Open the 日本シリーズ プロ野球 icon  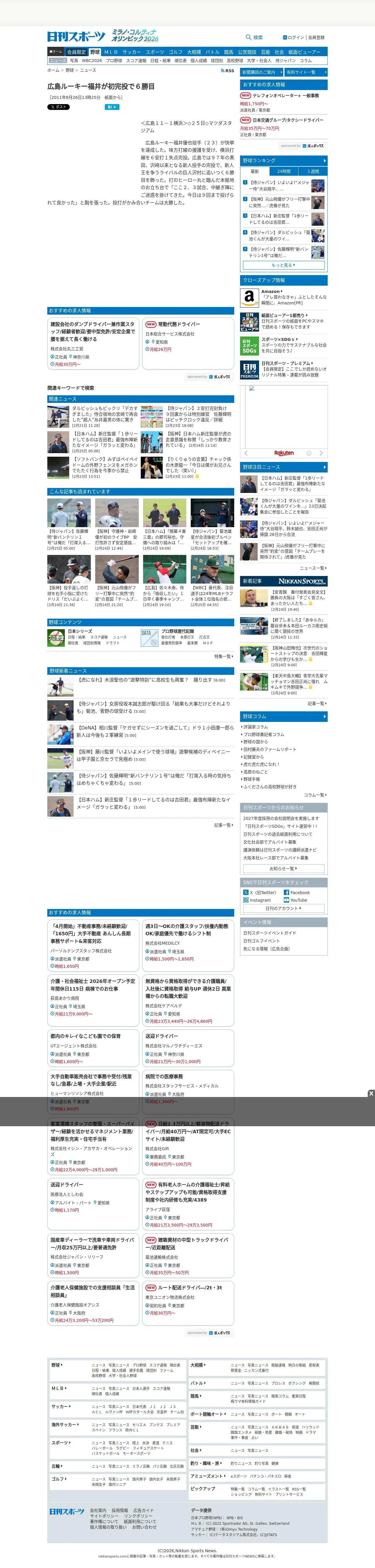[56, 637]
